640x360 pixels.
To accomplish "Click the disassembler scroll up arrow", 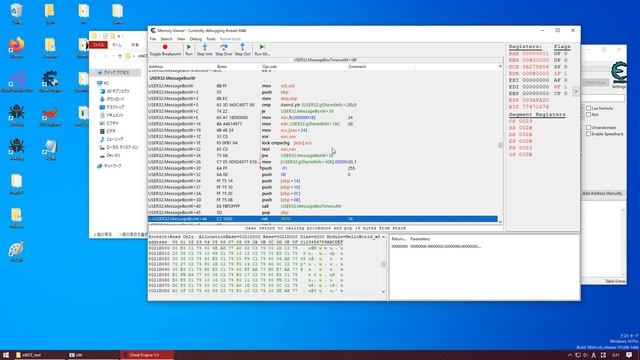I will (500, 66).
